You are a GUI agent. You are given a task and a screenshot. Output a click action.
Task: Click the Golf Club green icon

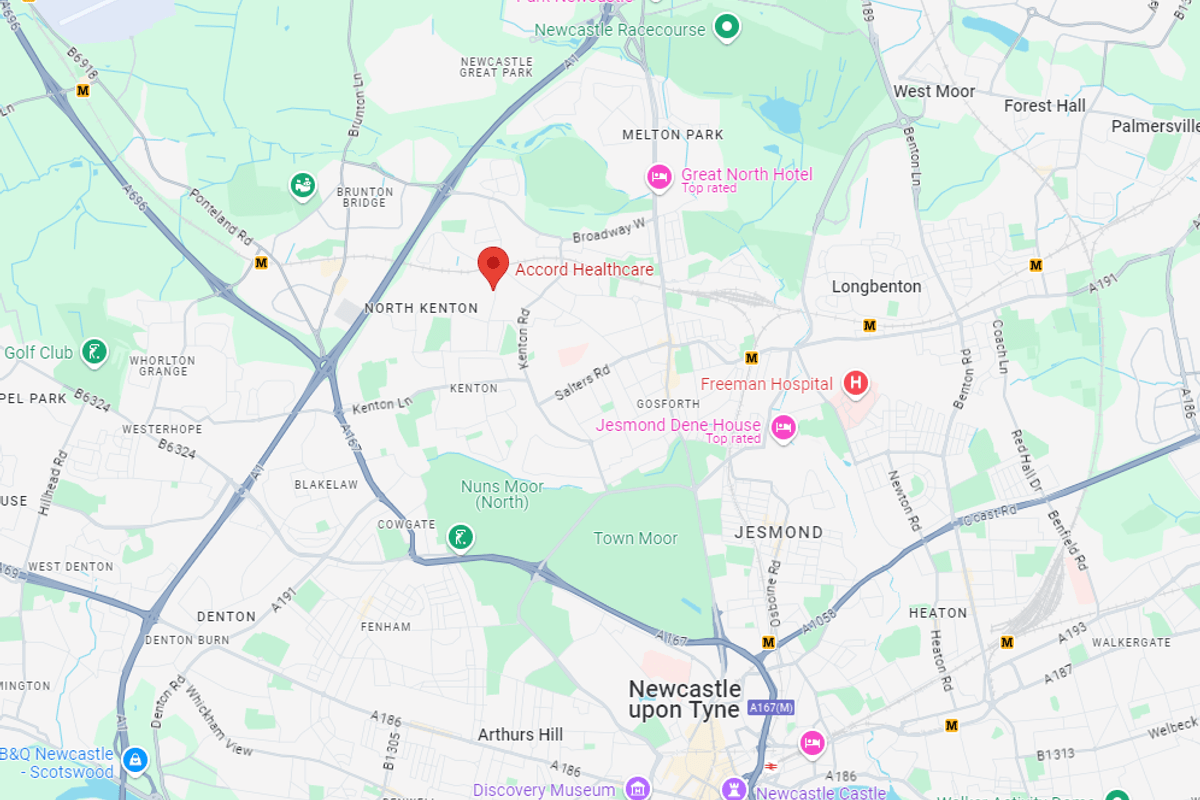tap(94, 351)
